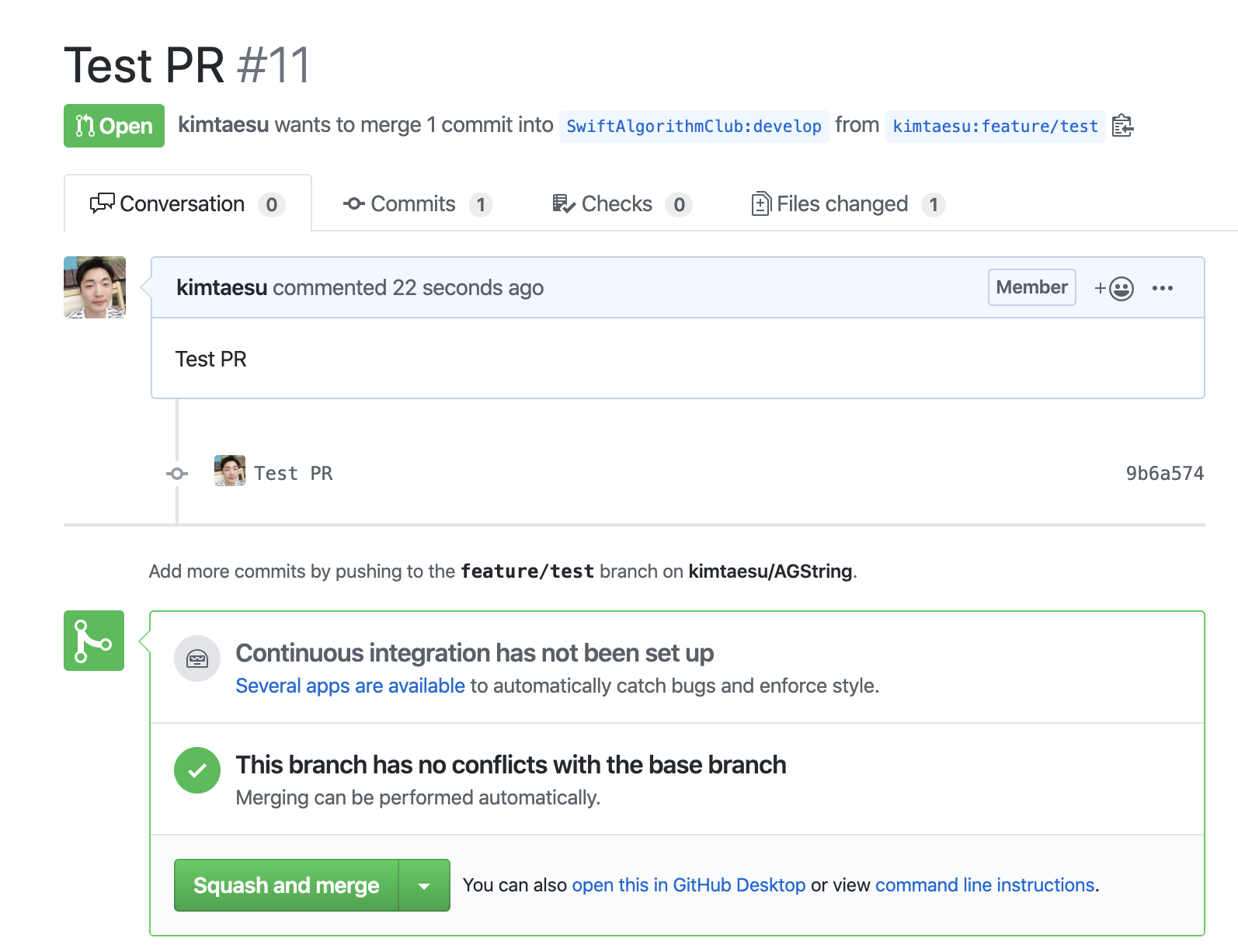Click the '22 seconds ago' timestamp
The width and height of the screenshot is (1238, 952).
tap(468, 287)
